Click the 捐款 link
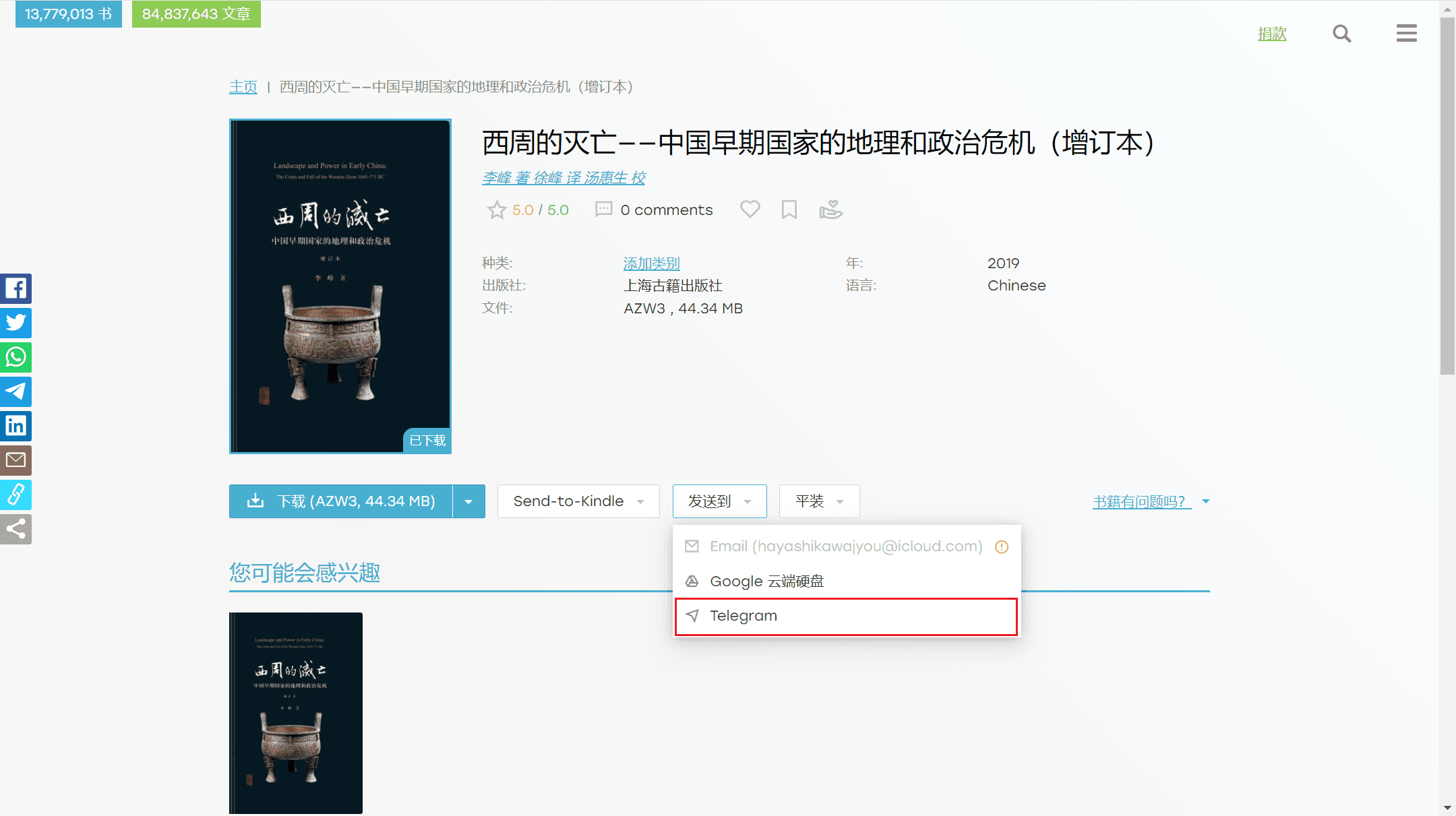The width and height of the screenshot is (1456, 816). coord(1272,34)
